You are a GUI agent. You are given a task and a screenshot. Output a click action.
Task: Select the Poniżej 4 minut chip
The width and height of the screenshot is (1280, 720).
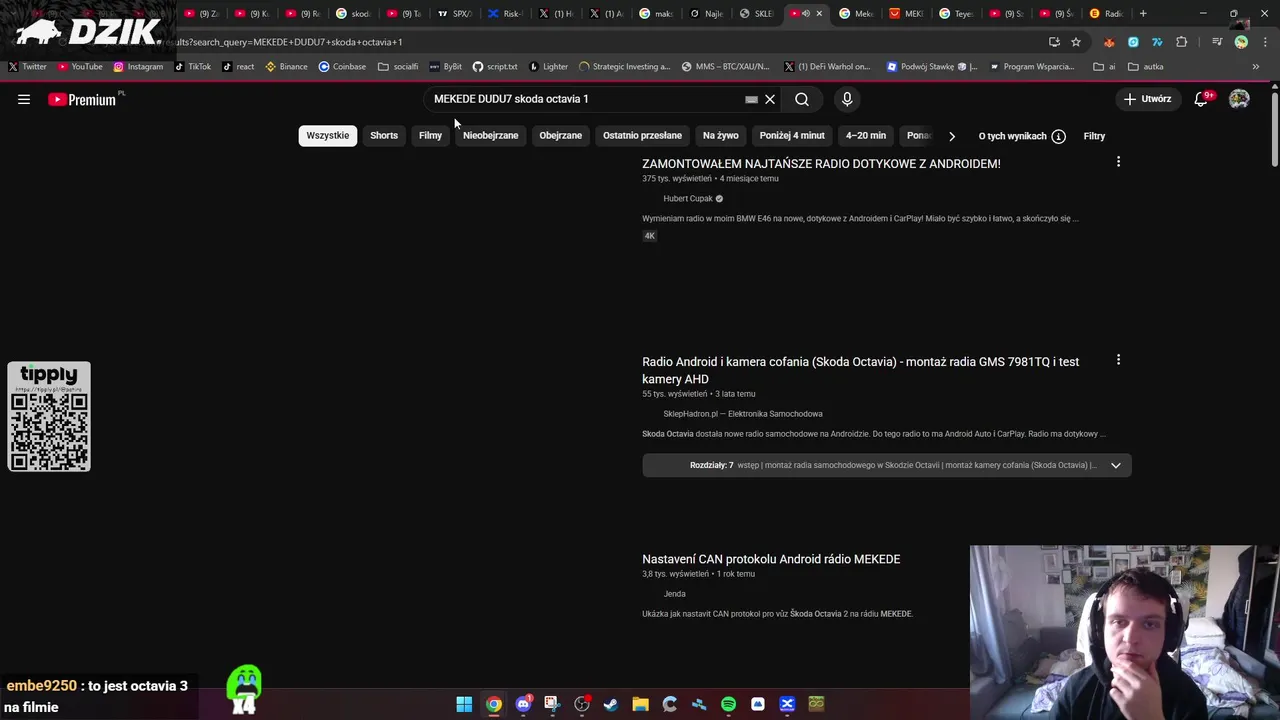[x=792, y=135]
